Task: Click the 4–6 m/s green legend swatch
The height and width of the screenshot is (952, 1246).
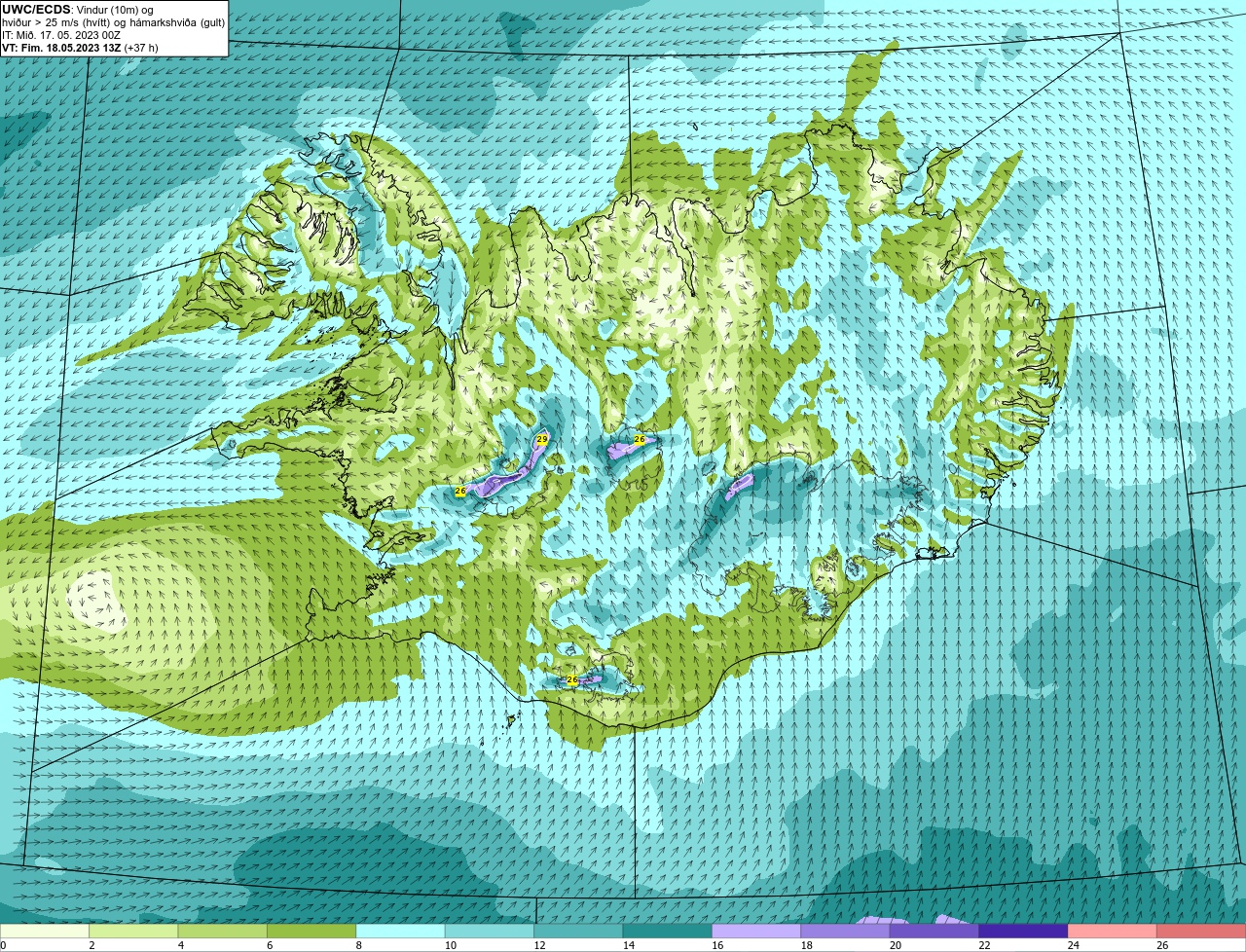Action: pos(223,931)
